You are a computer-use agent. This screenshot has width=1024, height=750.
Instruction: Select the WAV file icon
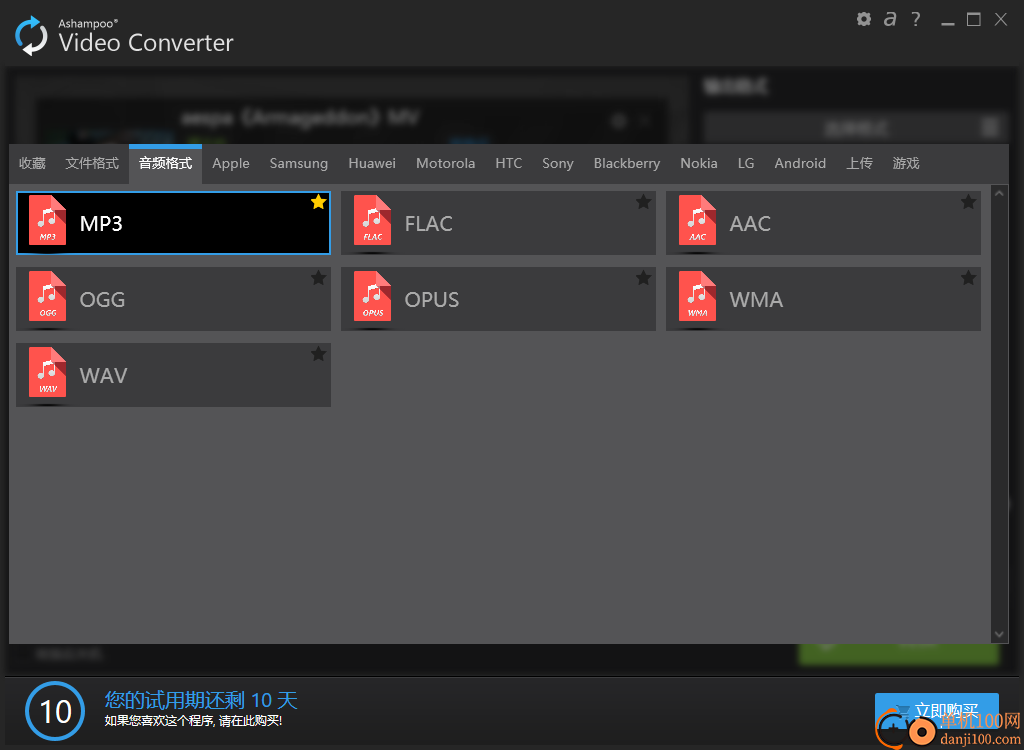pyautogui.click(x=48, y=372)
